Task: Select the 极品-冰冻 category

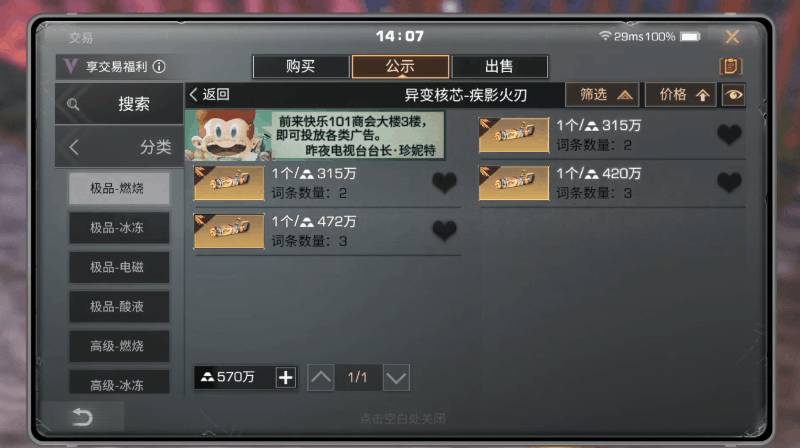Action: [119, 228]
